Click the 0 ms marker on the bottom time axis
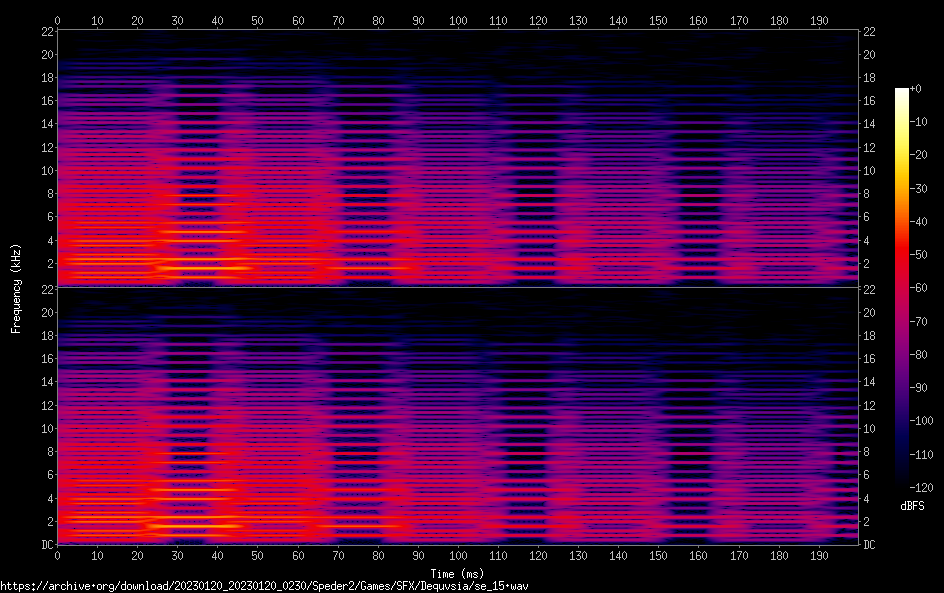 (58, 554)
